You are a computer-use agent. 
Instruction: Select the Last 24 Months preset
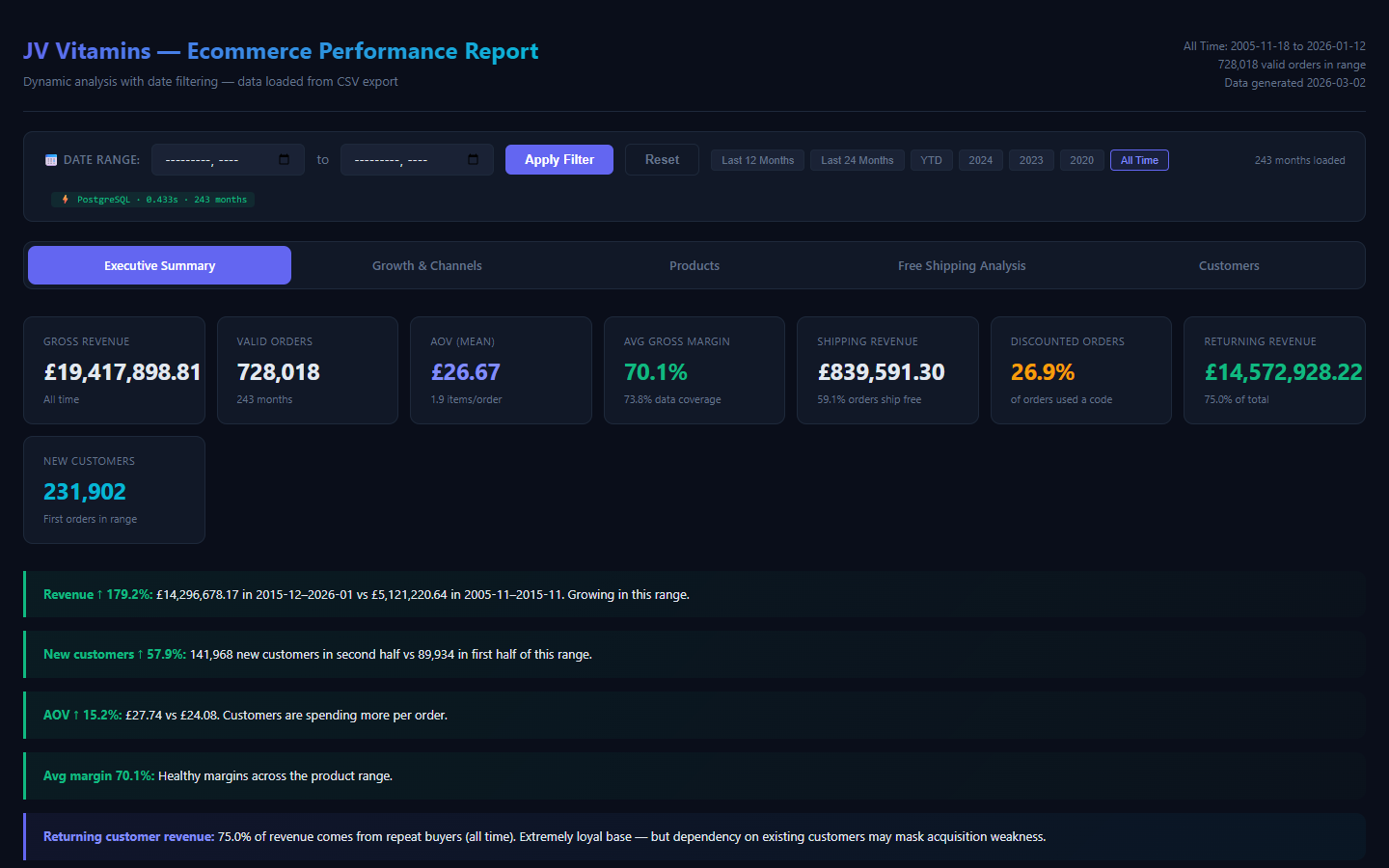point(857,160)
